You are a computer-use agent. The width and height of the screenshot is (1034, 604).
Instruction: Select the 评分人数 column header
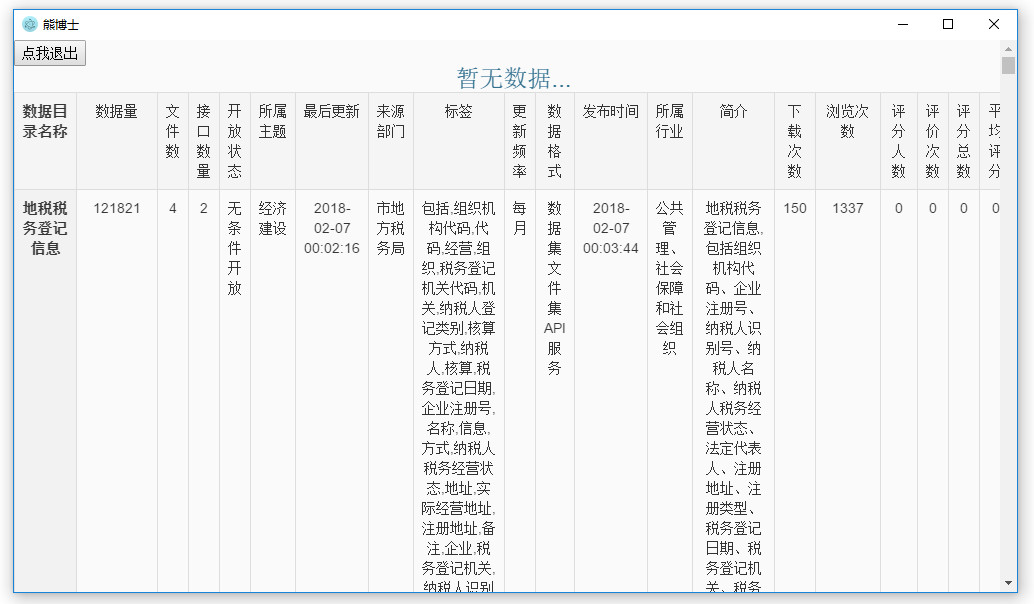pos(898,141)
